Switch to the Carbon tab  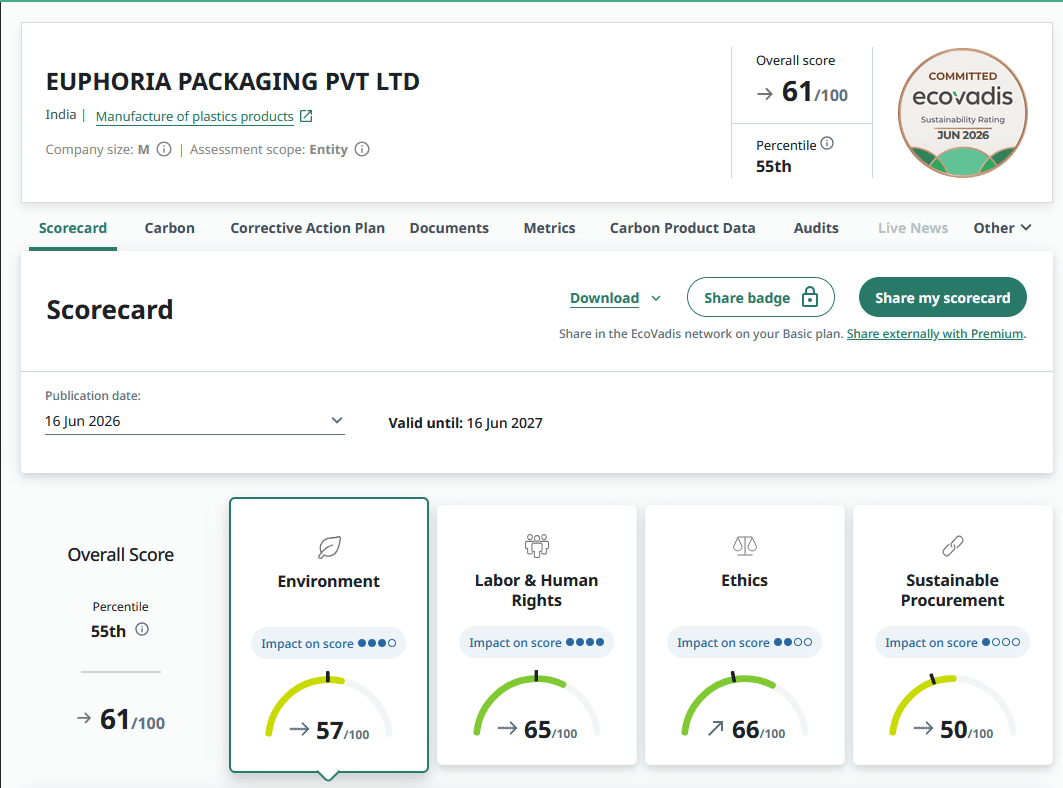pyautogui.click(x=169, y=228)
